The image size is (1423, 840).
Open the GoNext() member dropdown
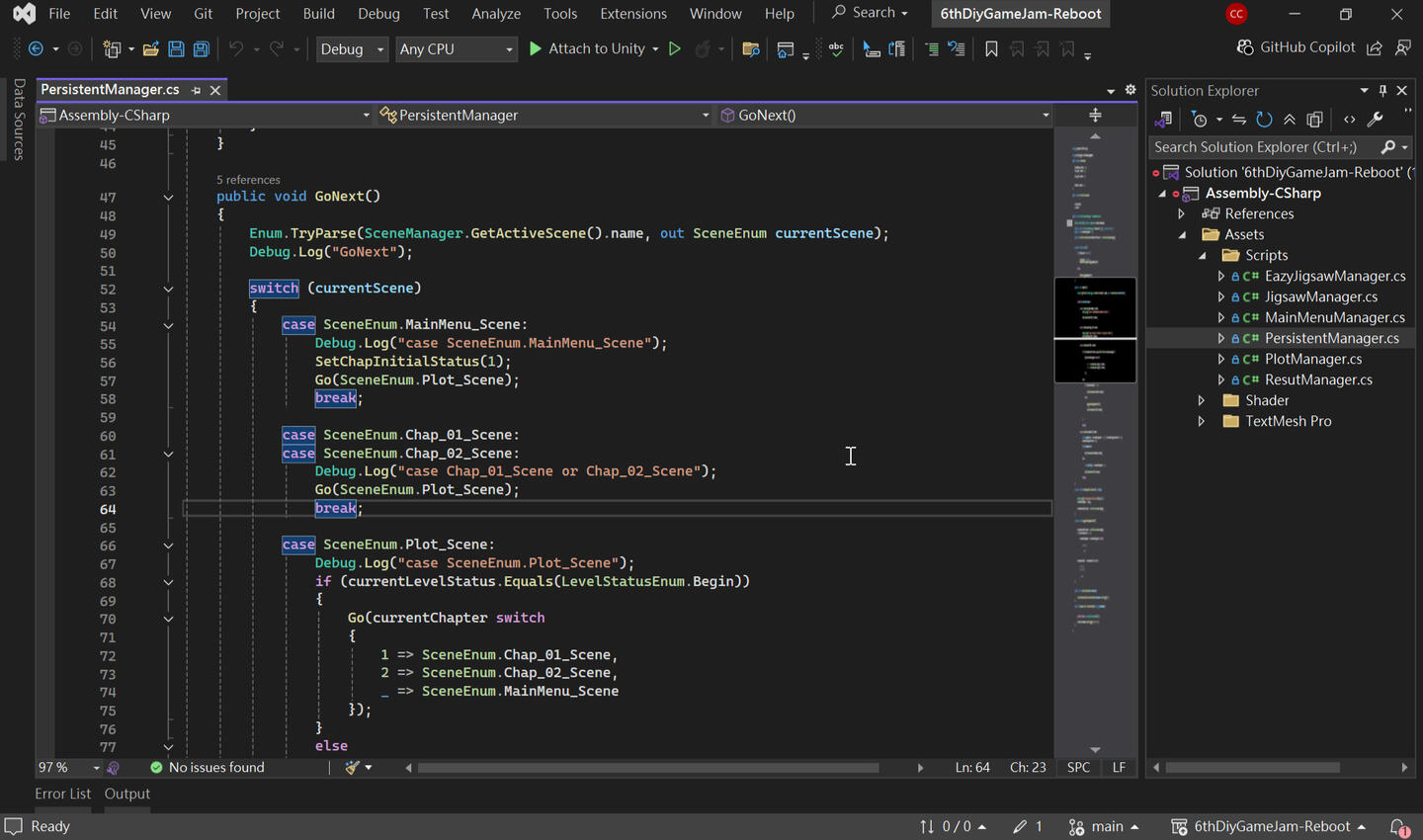[x=884, y=116]
